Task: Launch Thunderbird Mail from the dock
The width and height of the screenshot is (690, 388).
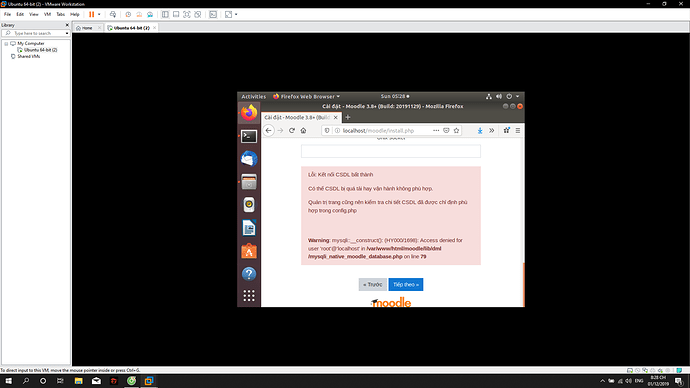Action: tap(249, 159)
